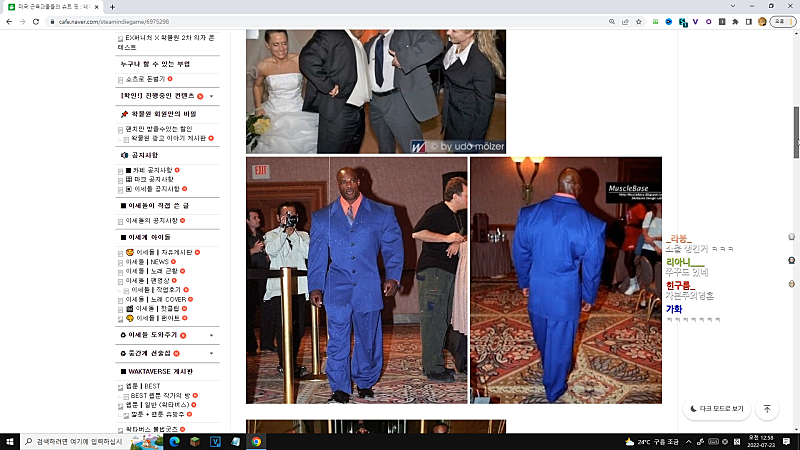Open the purple circle O extension
Image resolution: width=800 pixels, height=450 pixels.
709,22
